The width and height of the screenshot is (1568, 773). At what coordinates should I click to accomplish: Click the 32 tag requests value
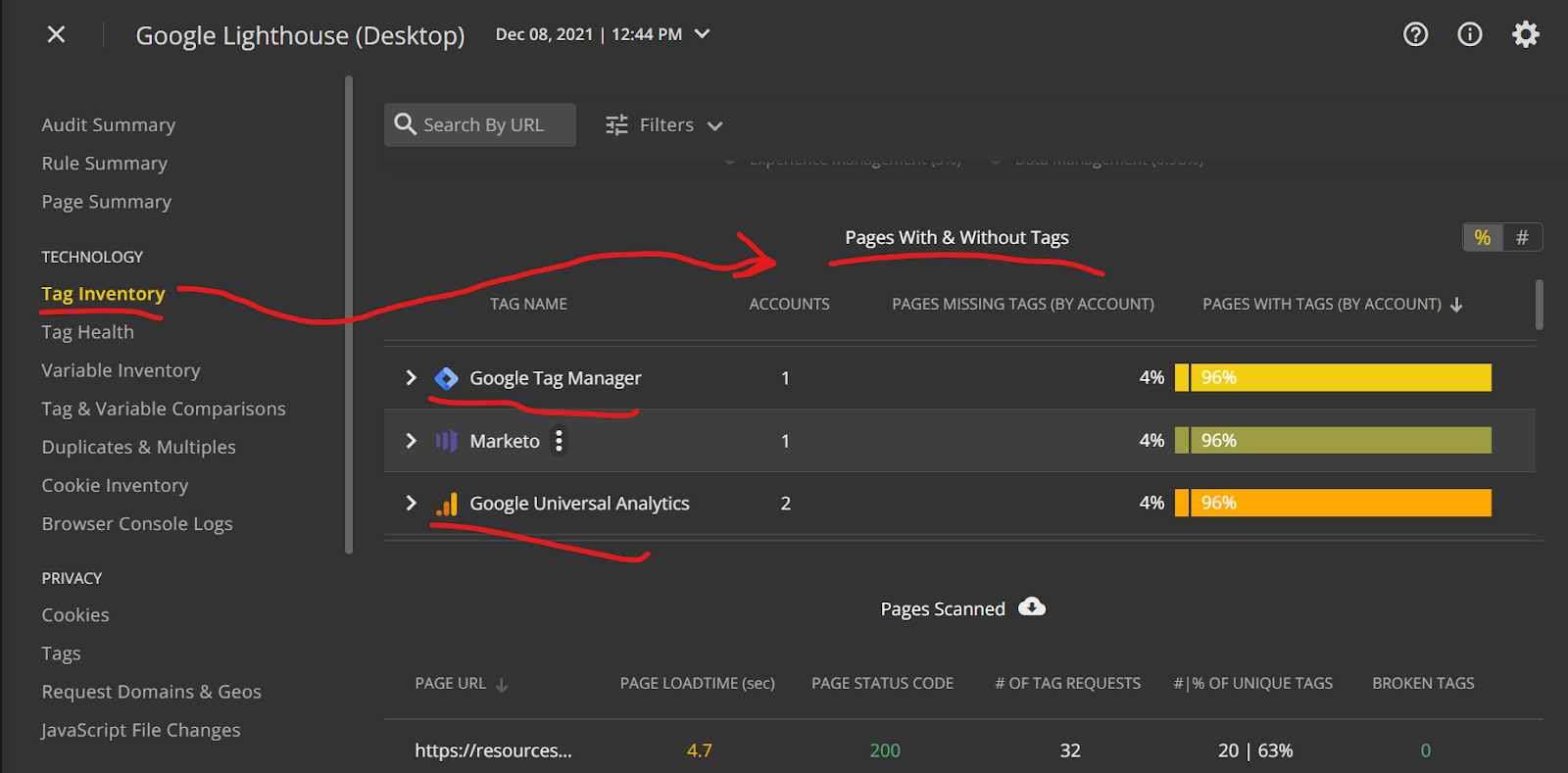[x=1070, y=750]
